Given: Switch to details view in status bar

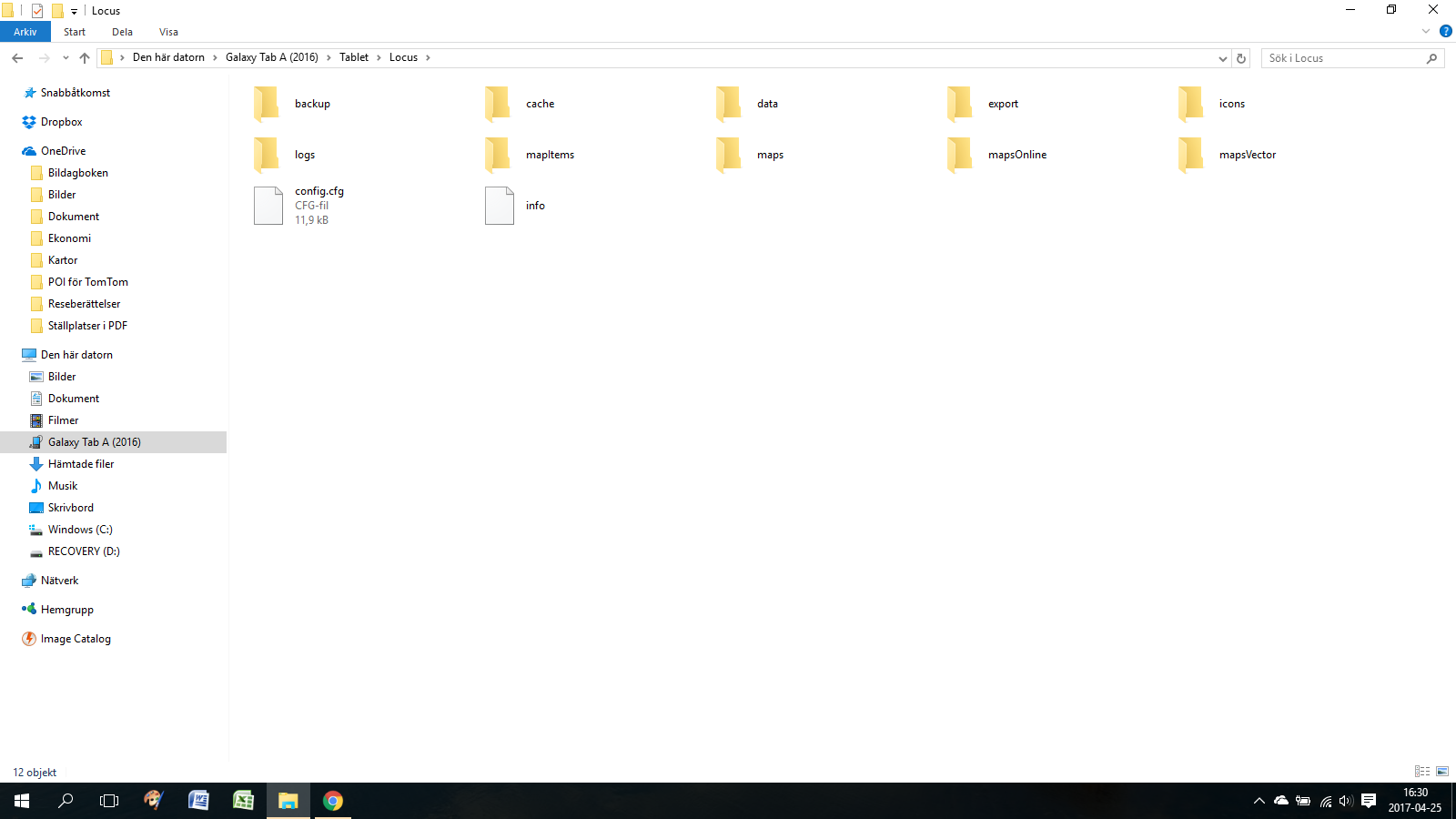Looking at the screenshot, I should [x=1421, y=771].
